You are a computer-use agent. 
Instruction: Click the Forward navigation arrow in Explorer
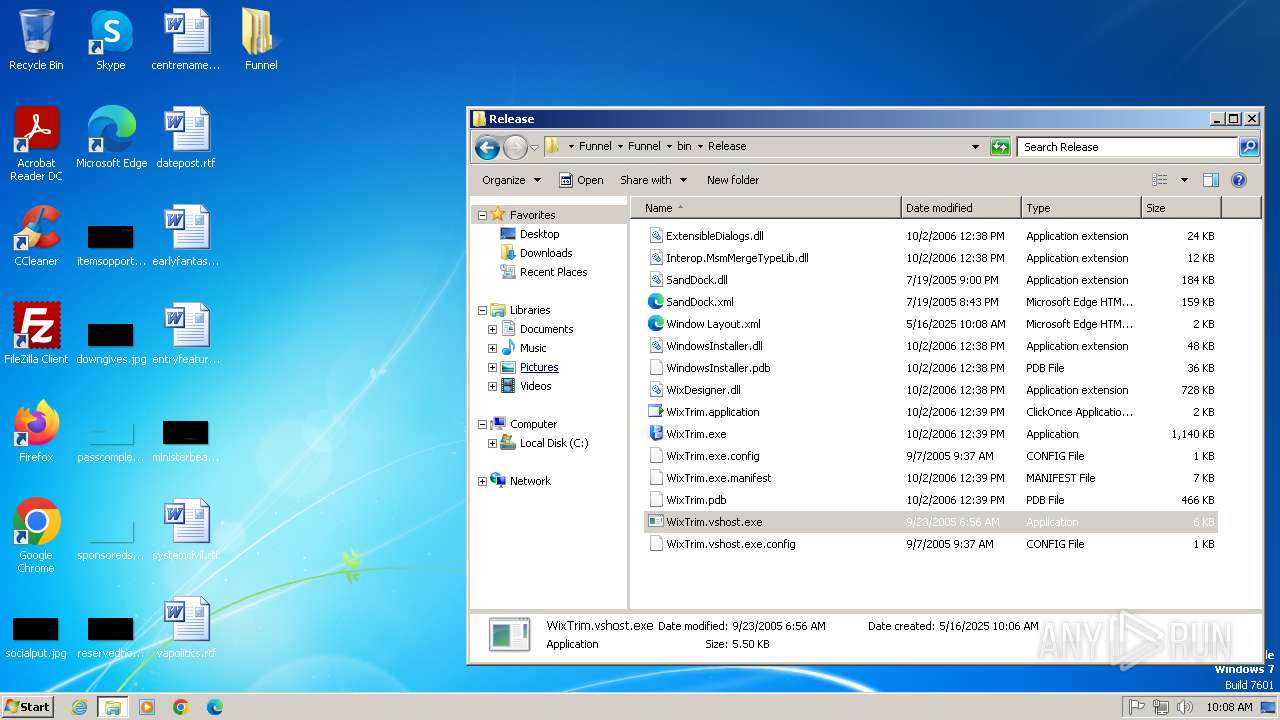(515, 147)
